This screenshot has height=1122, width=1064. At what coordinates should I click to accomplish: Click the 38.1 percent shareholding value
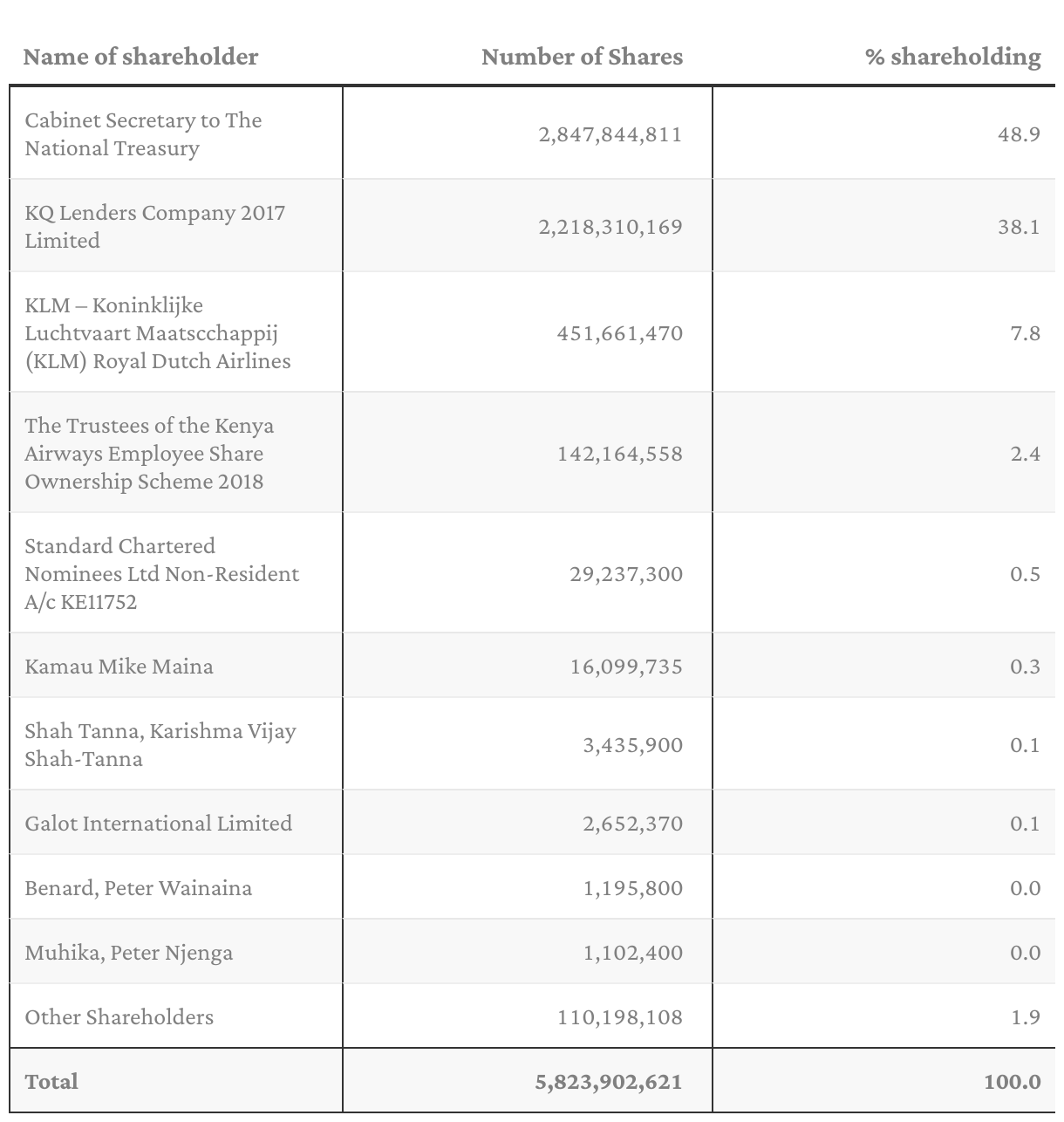coord(1019,227)
